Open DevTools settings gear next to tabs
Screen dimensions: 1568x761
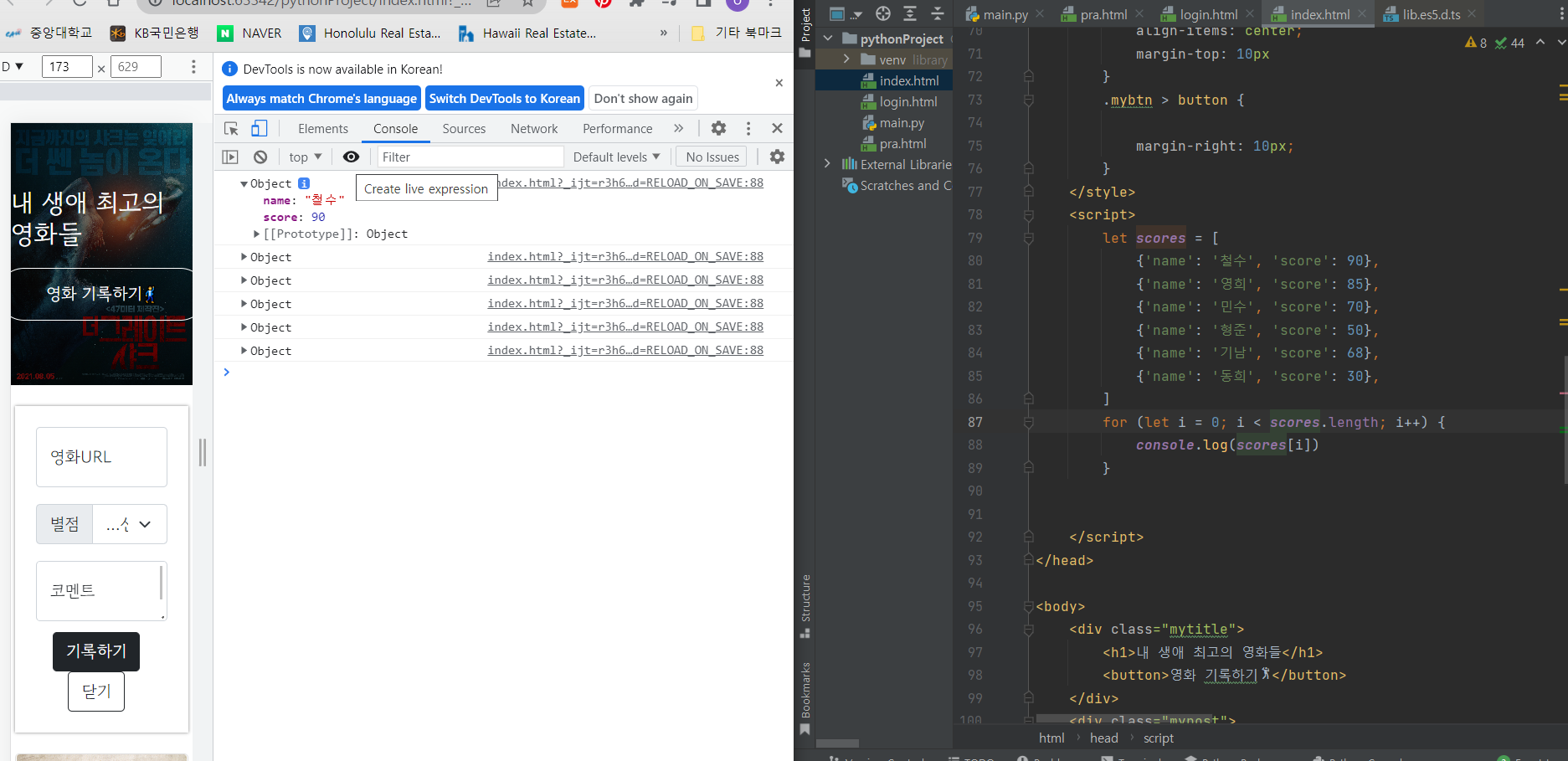718,128
